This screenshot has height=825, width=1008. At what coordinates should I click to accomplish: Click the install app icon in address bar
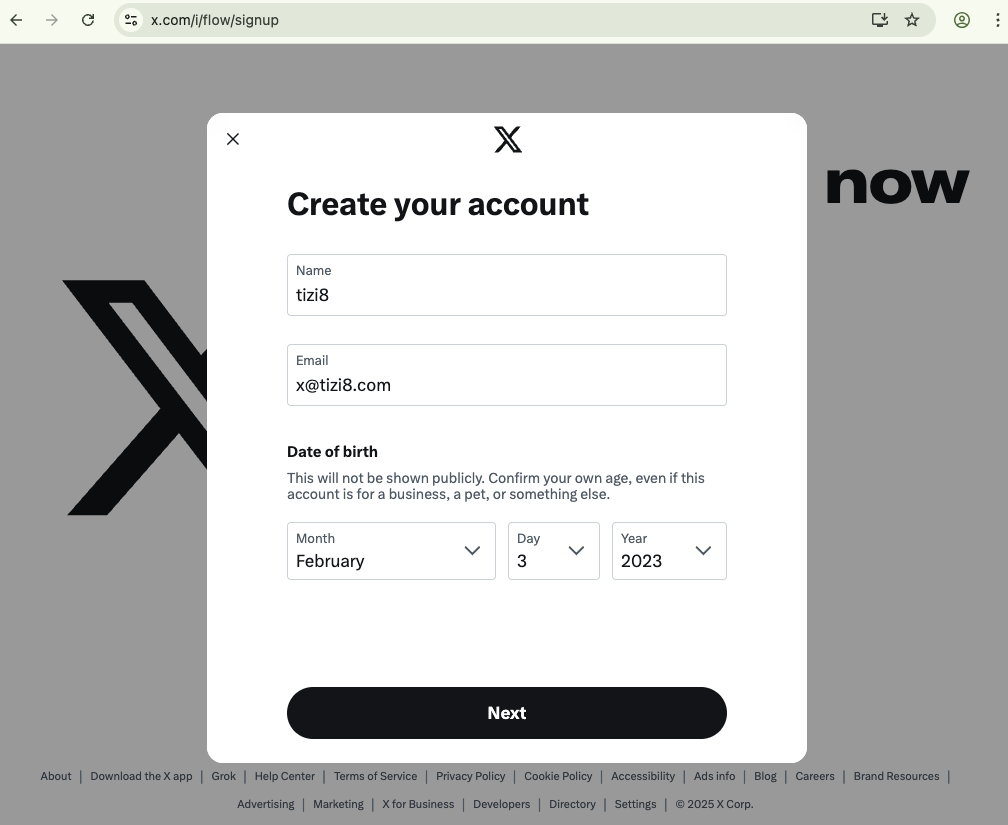pos(879,20)
